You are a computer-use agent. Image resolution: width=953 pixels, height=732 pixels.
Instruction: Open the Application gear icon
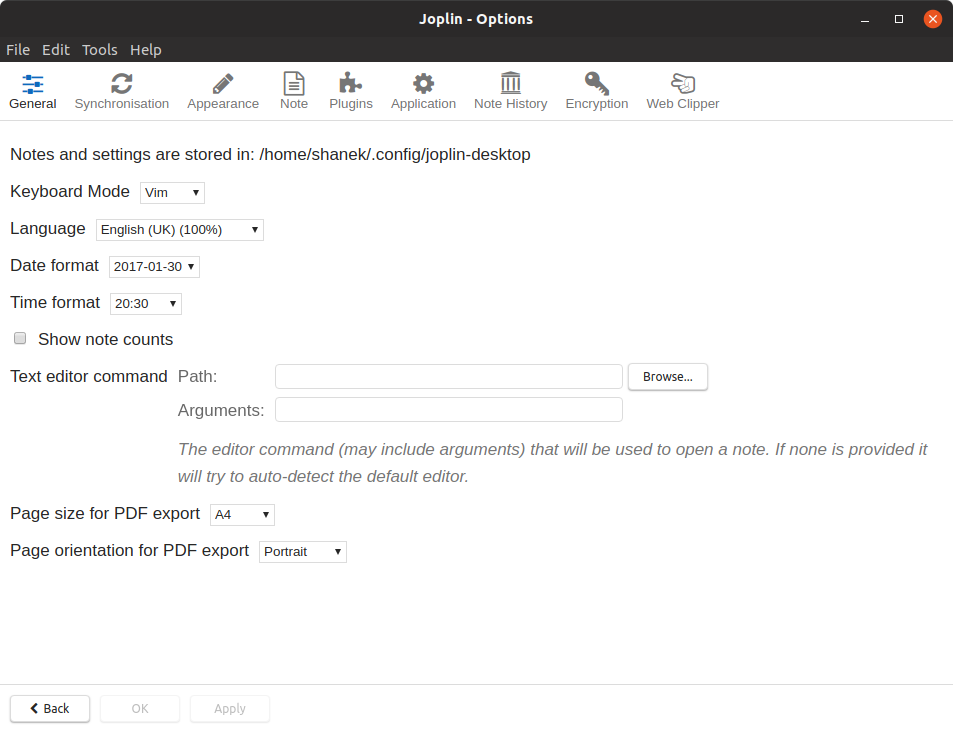[424, 83]
